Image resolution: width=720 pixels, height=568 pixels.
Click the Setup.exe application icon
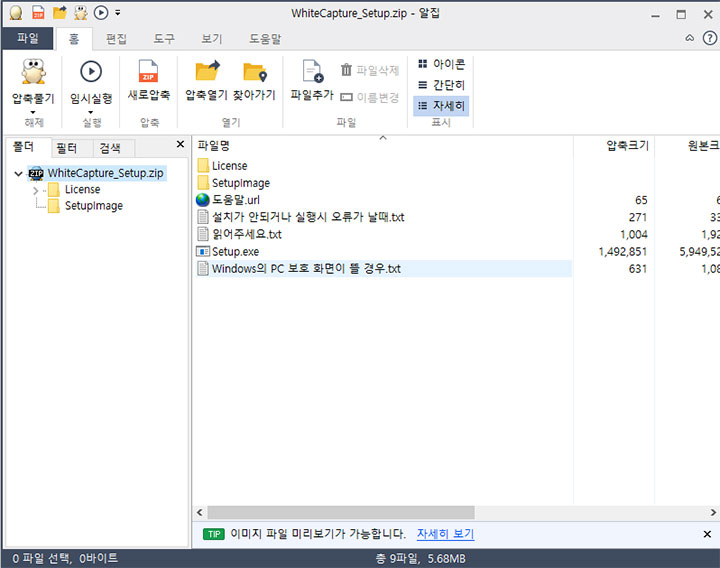tap(202, 251)
